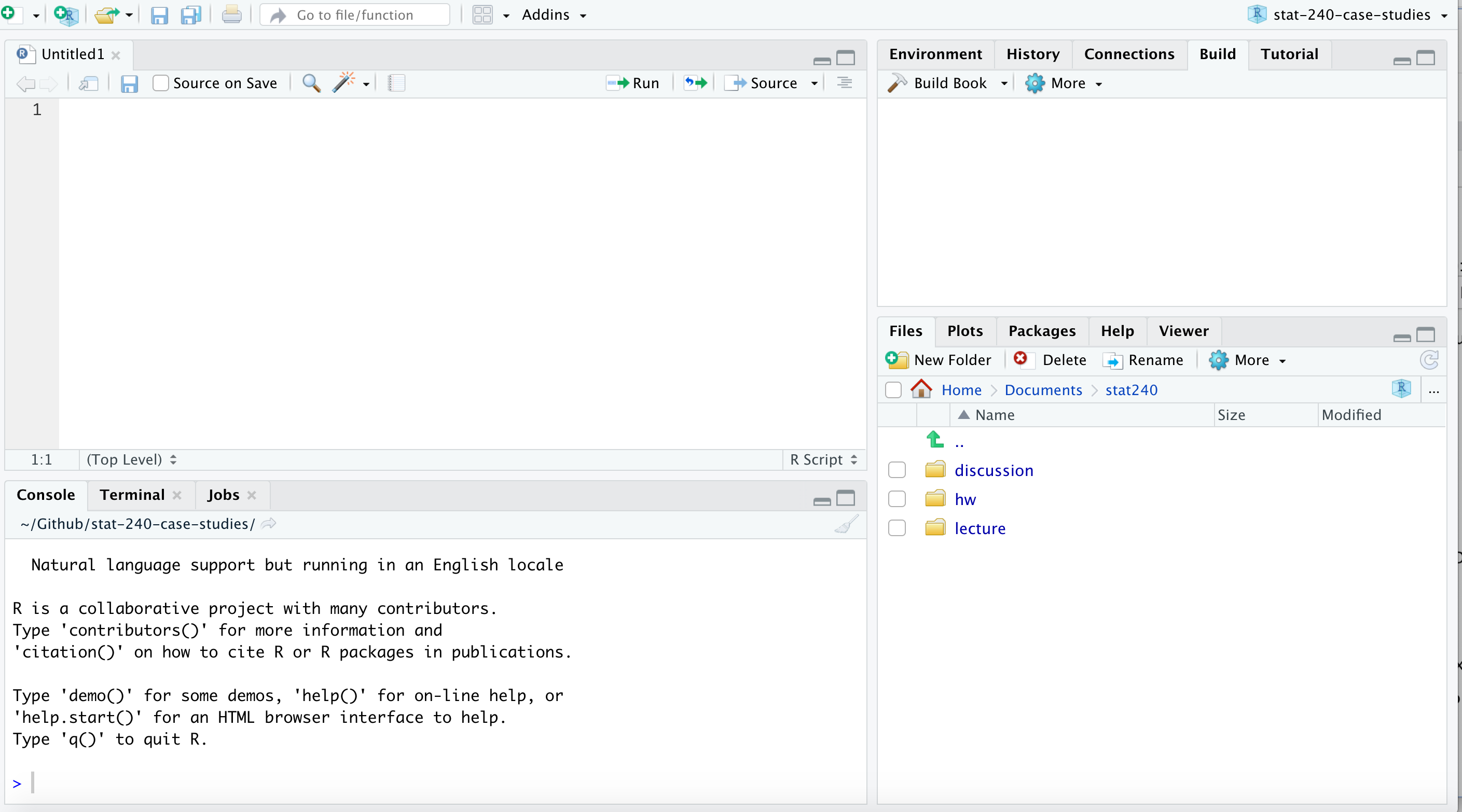1462x812 pixels.
Task: Click the code tools magic wand
Action: click(x=344, y=83)
